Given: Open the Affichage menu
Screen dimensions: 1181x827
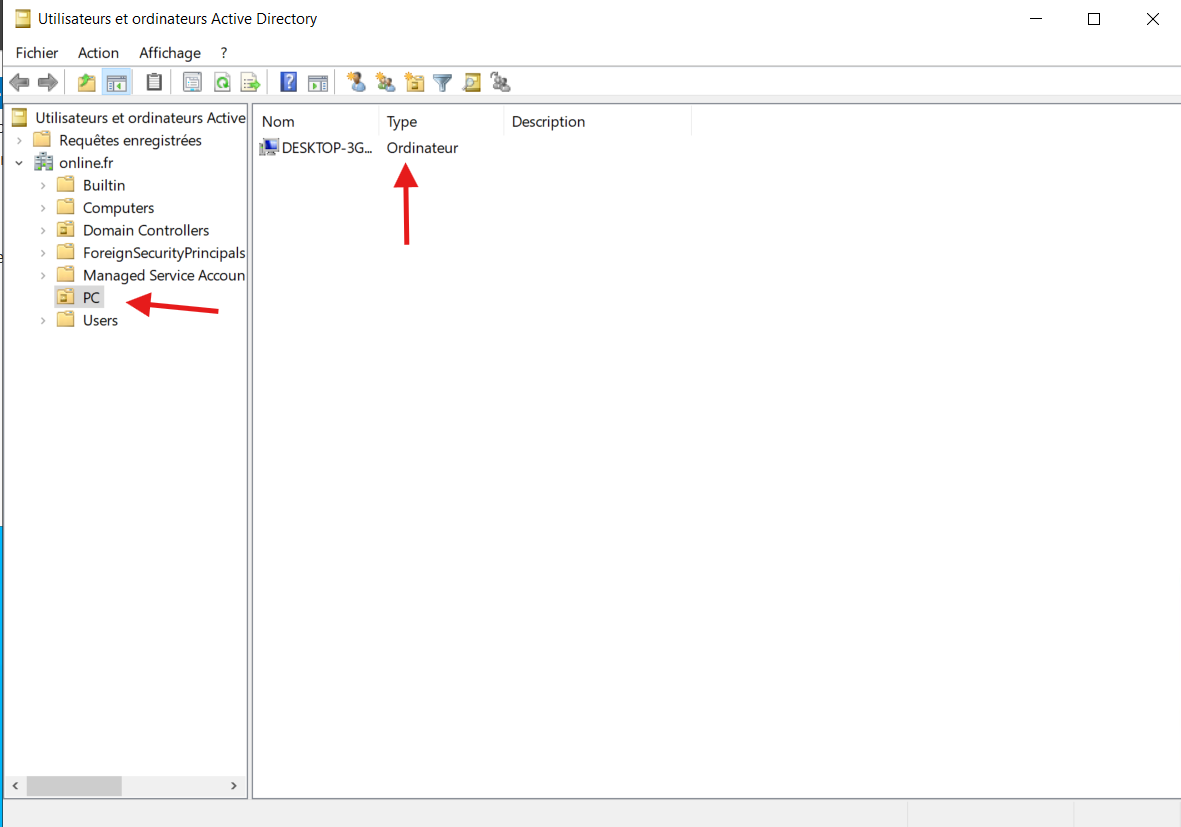Looking at the screenshot, I should pos(170,53).
